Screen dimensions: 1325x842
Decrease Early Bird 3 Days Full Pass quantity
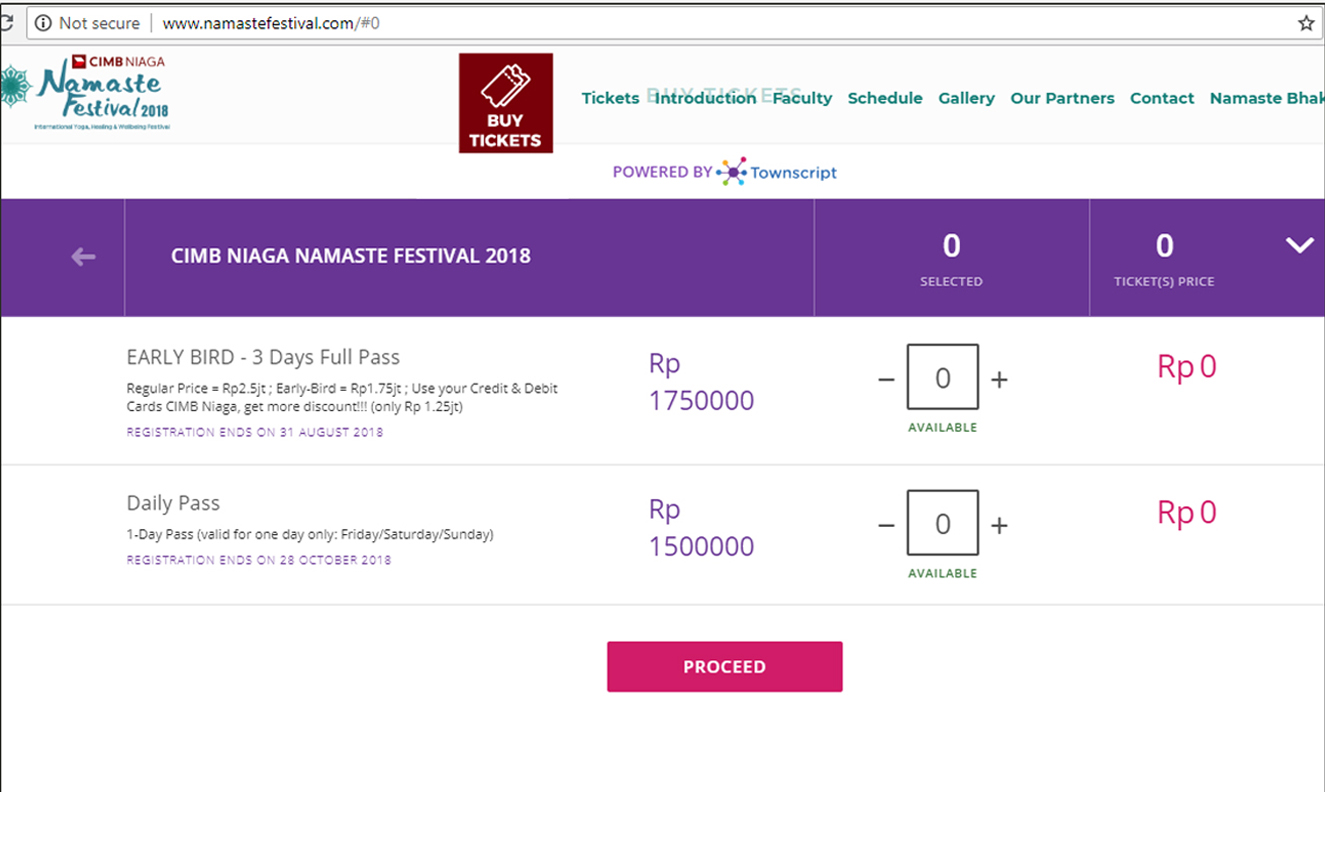[886, 380]
